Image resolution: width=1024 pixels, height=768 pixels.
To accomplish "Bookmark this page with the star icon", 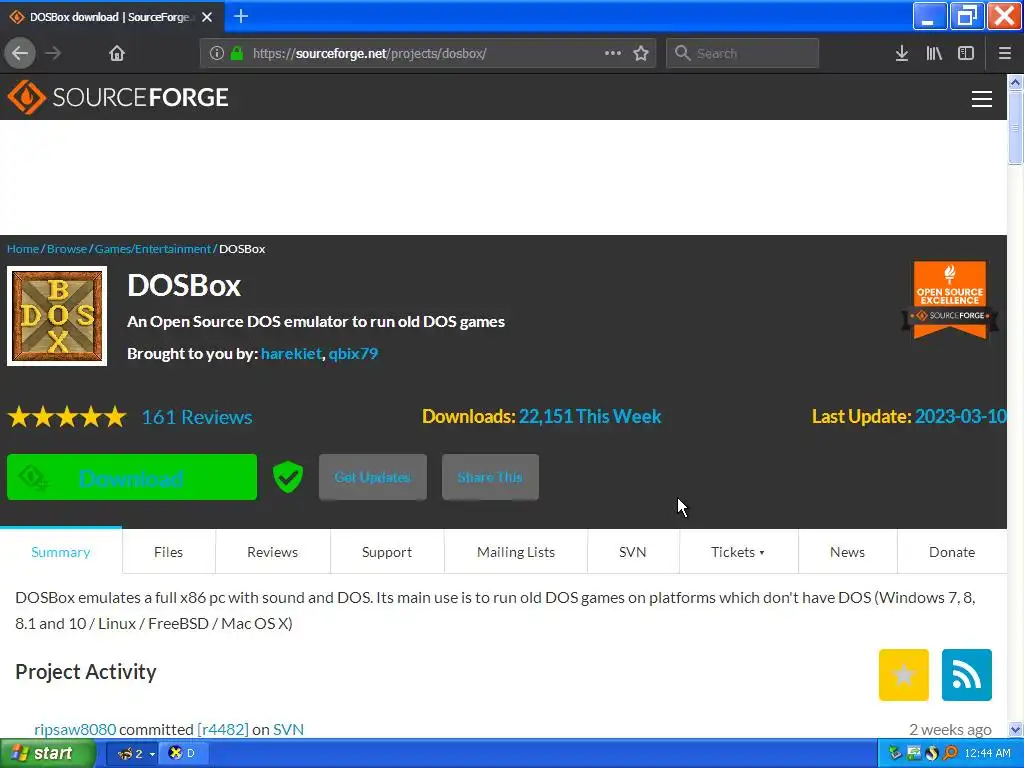I will click(641, 53).
